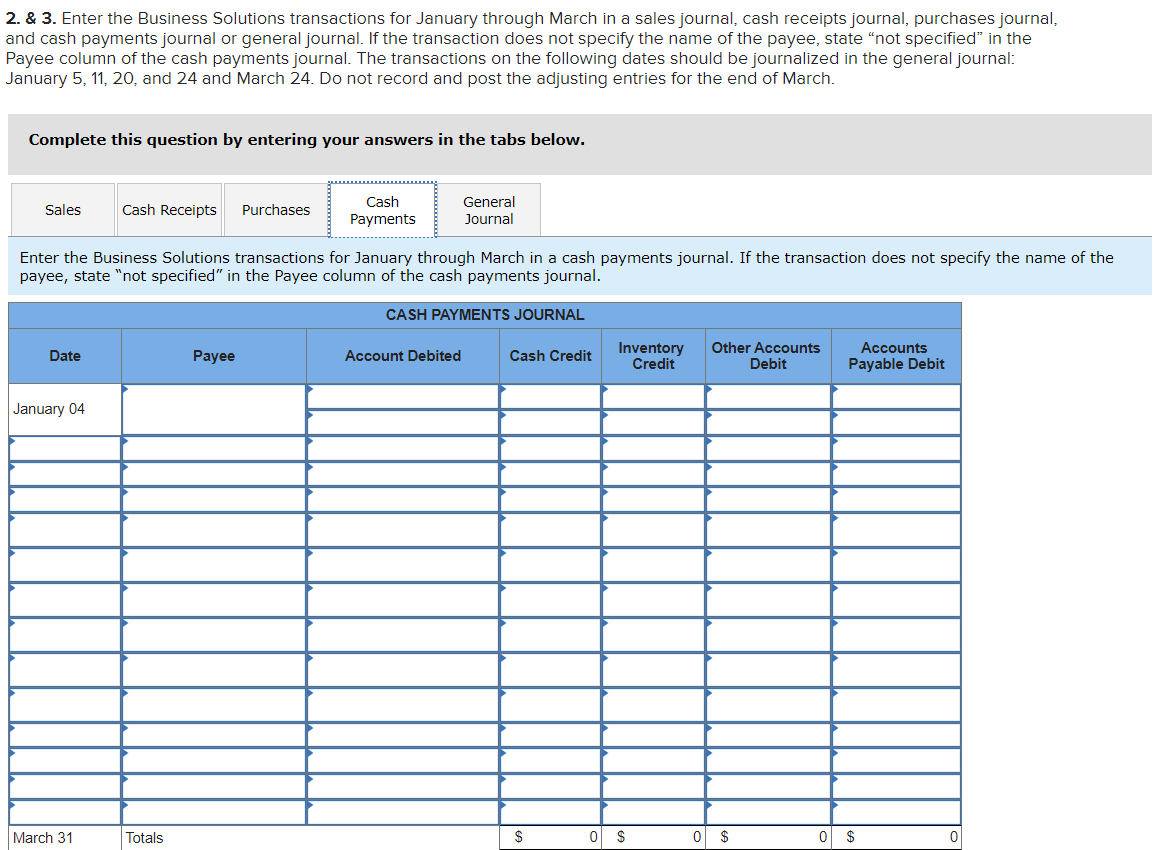Click Inventory Credit cell in first January 04 row
This screenshot has width=1160, height=850.
point(653,397)
